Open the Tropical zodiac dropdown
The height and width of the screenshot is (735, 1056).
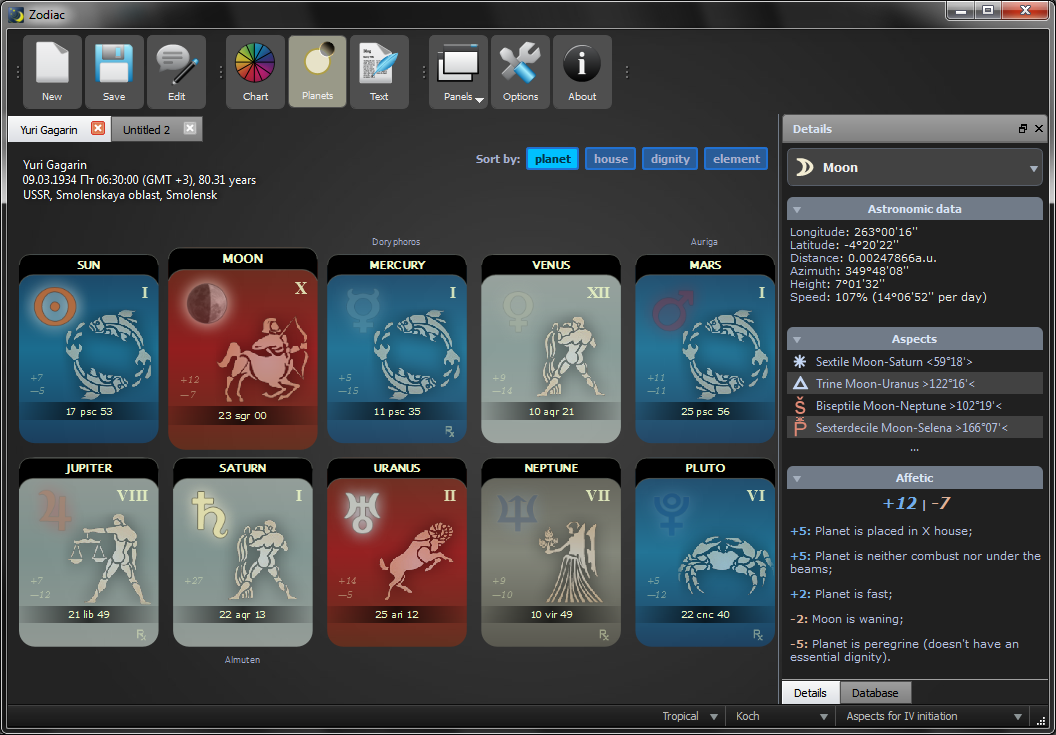[689, 716]
